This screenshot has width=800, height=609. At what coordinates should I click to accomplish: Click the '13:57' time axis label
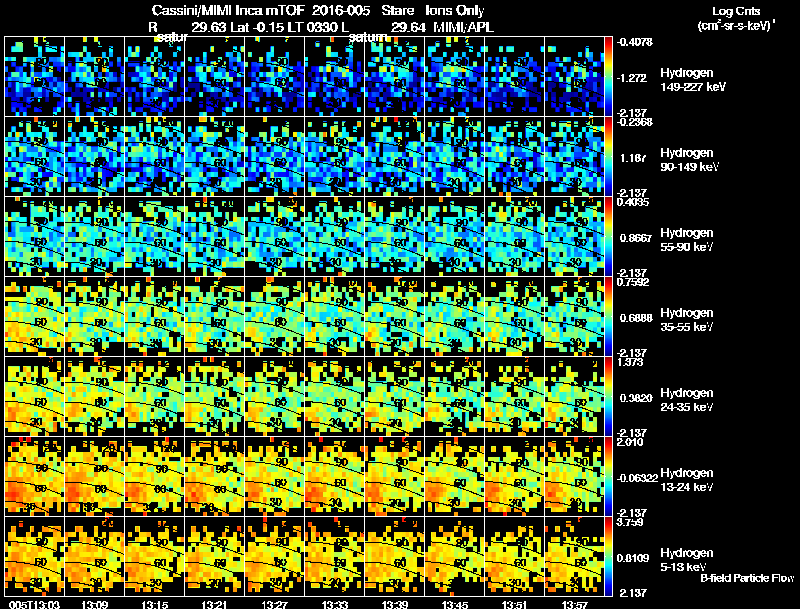[574, 604]
